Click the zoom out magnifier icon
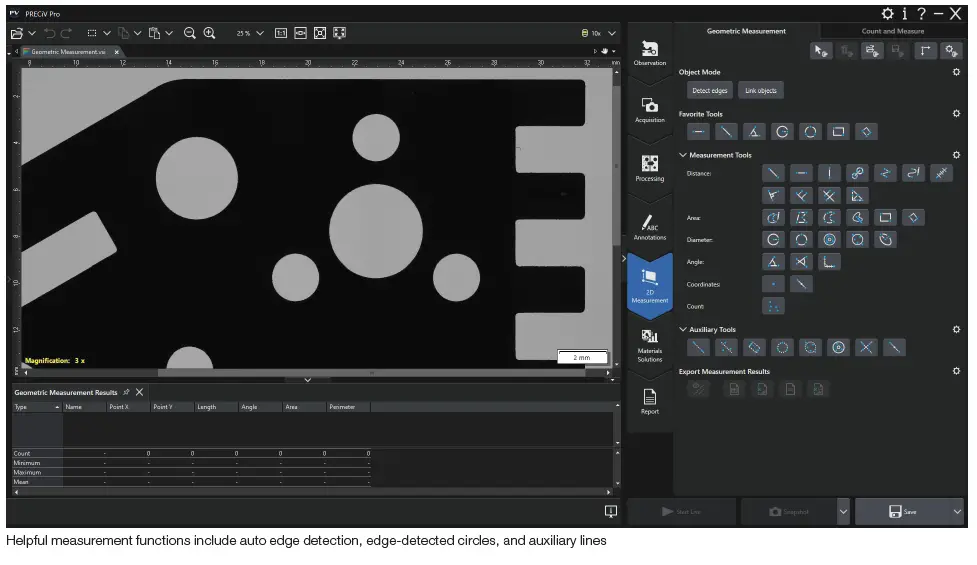977x565 pixels. [x=189, y=33]
